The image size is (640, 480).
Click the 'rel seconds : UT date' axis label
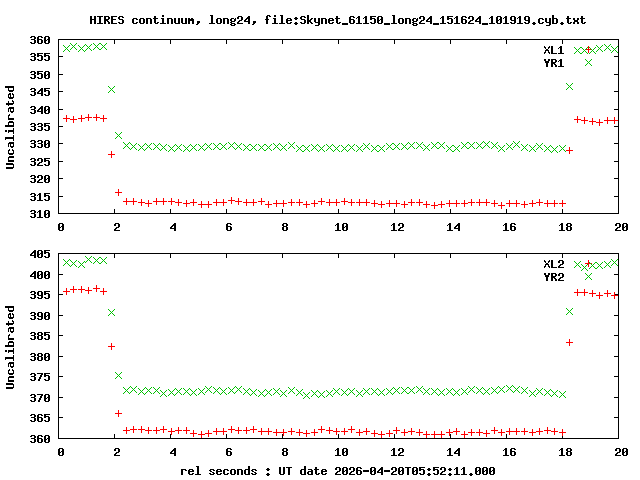[x=337, y=470]
